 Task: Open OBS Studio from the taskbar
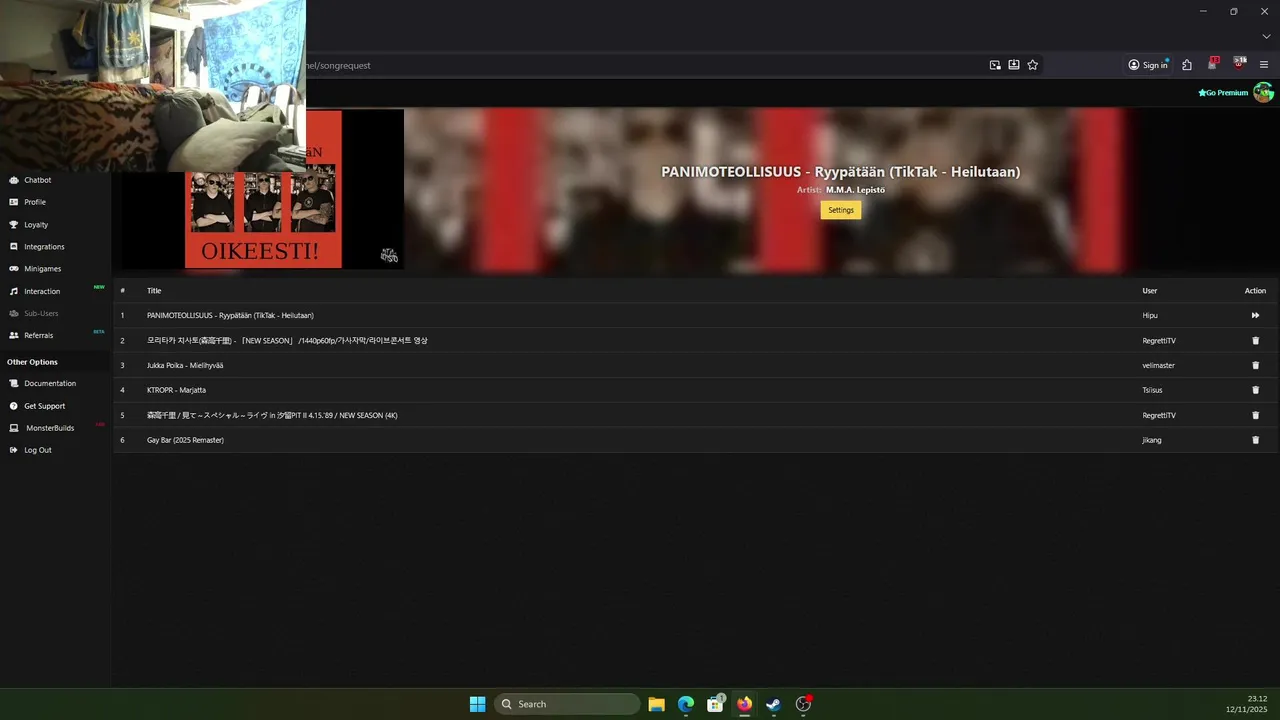coord(803,704)
